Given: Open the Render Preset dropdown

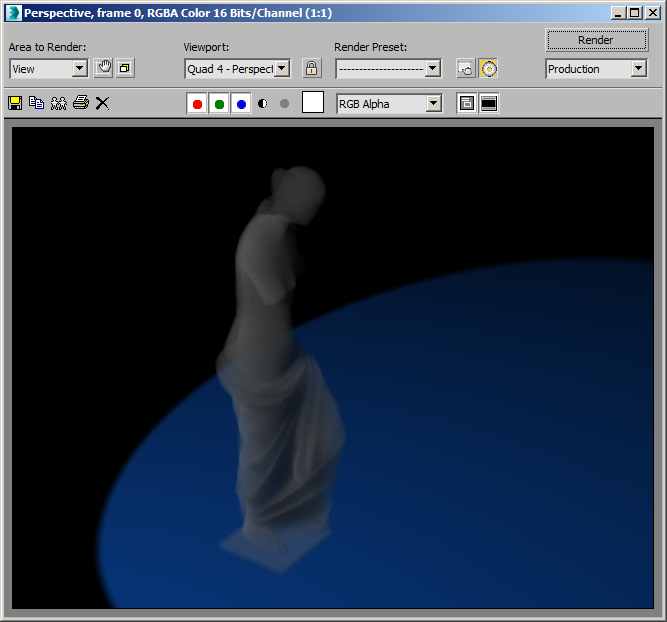Looking at the screenshot, I should click(x=388, y=68).
